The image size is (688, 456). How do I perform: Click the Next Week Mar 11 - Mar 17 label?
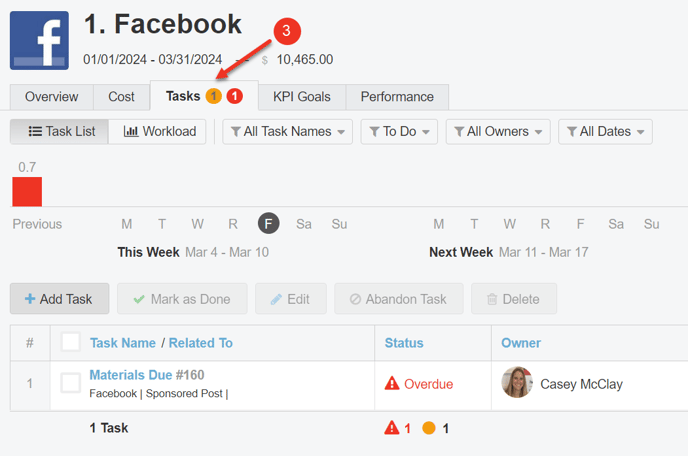(x=509, y=252)
